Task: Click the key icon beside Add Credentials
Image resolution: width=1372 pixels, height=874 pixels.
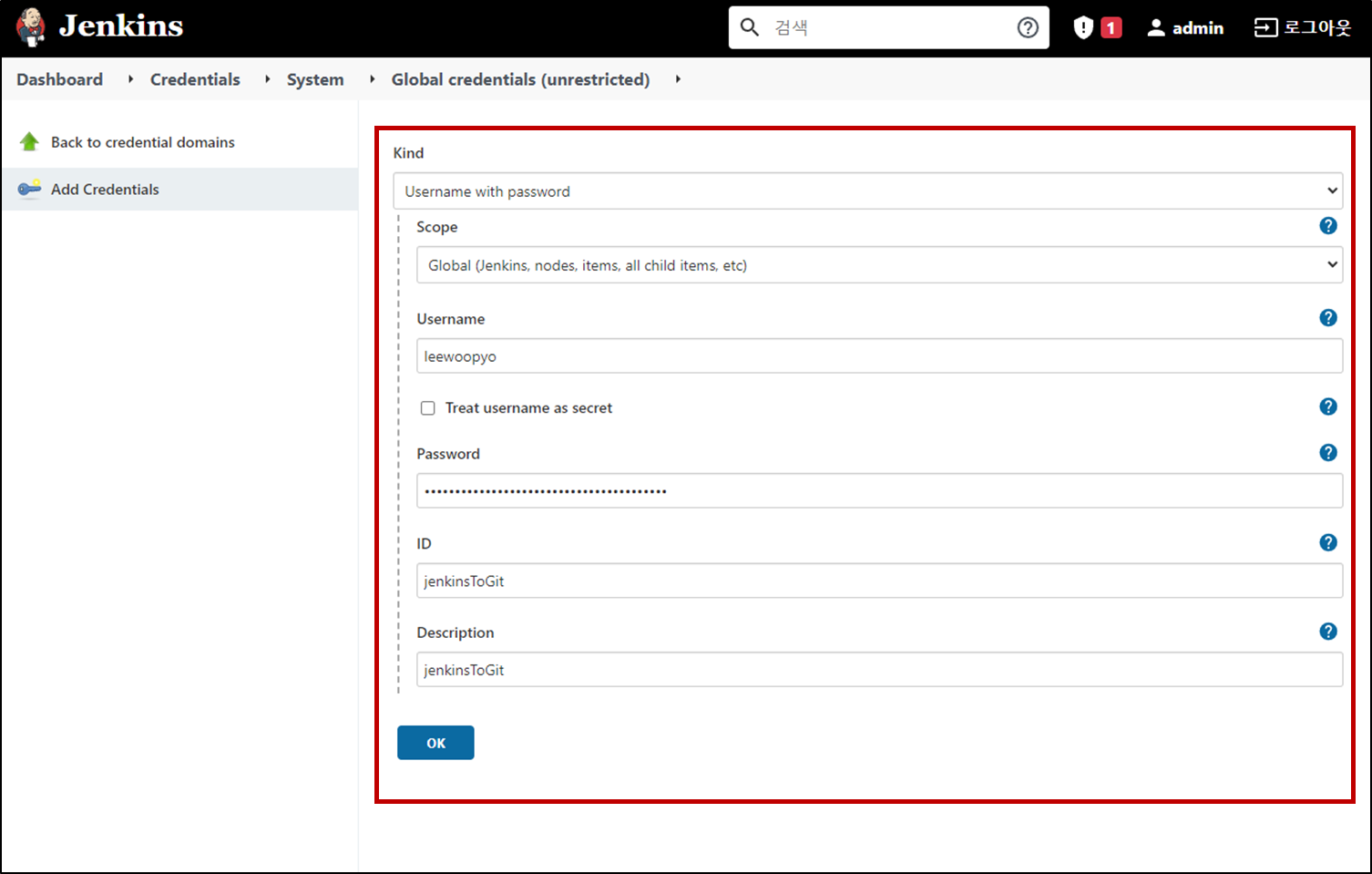Action: tap(29, 189)
